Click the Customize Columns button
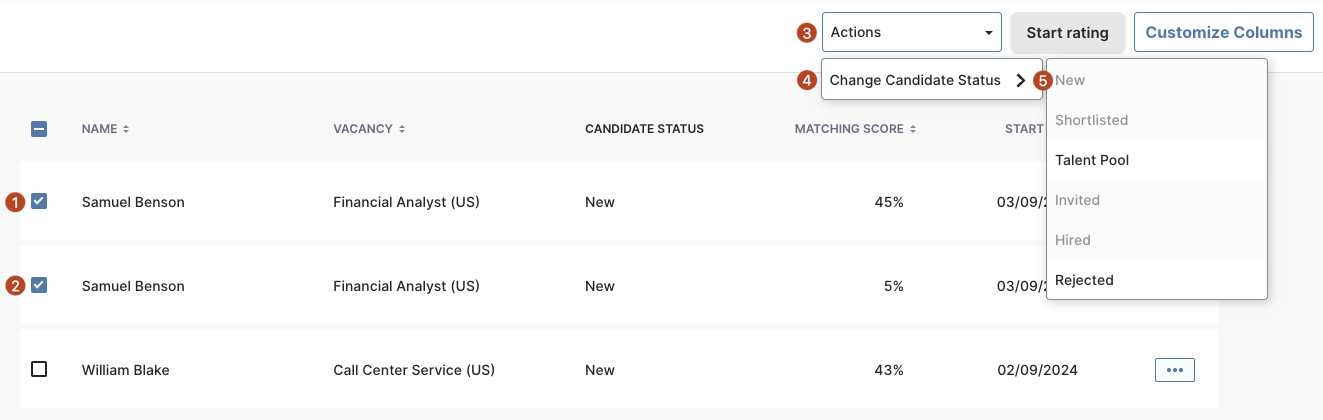Image resolution: width=1323 pixels, height=420 pixels. pos(1223,32)
